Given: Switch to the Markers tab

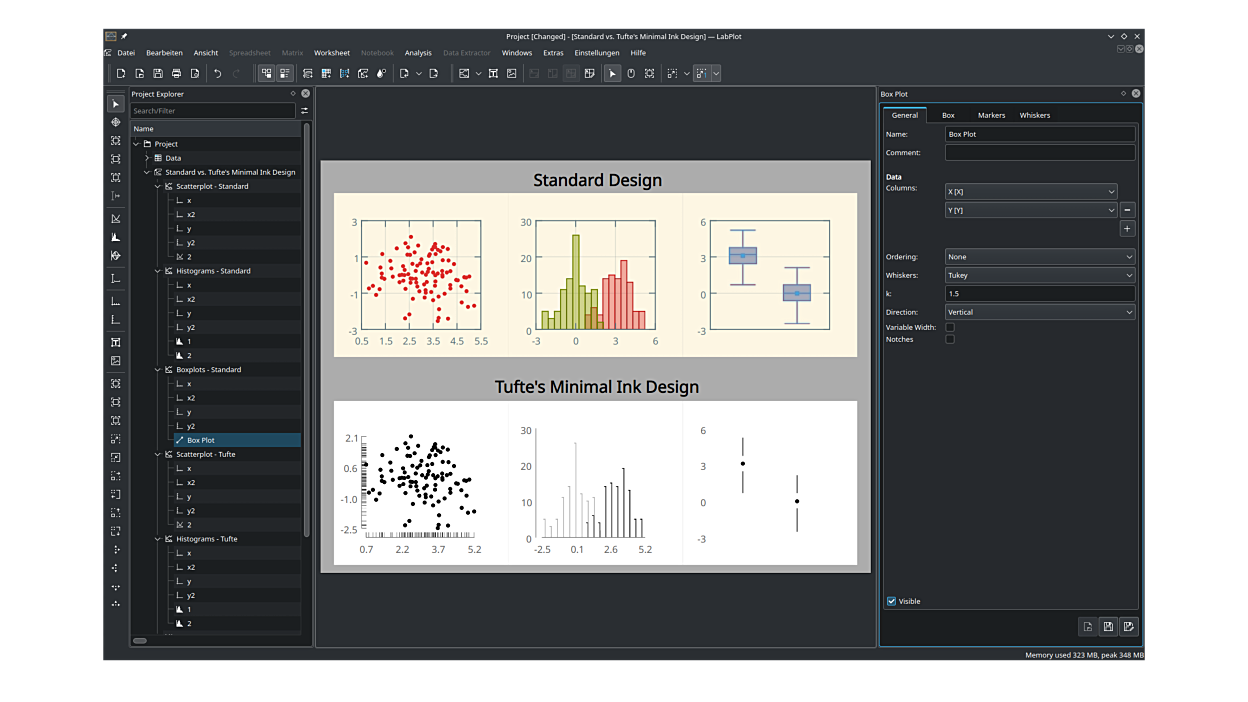Looking at the screenshot, I should [991, 115].
